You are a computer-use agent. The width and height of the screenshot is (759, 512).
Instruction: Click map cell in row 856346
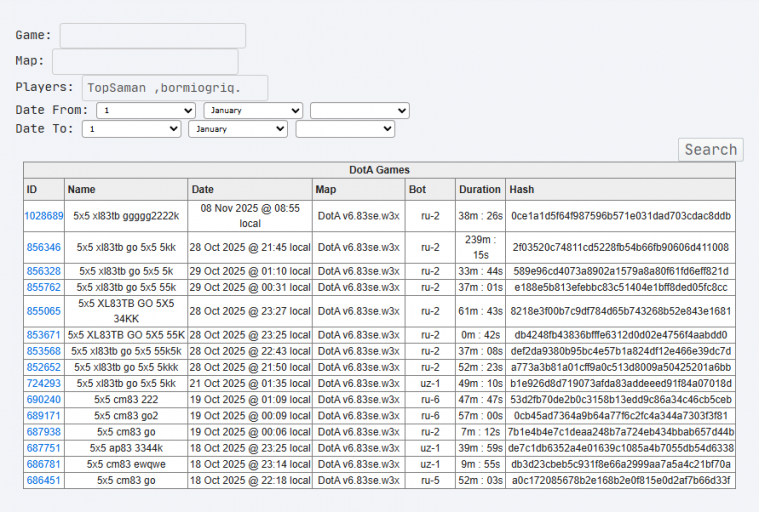pyautogui.click(x=359, y=247)
